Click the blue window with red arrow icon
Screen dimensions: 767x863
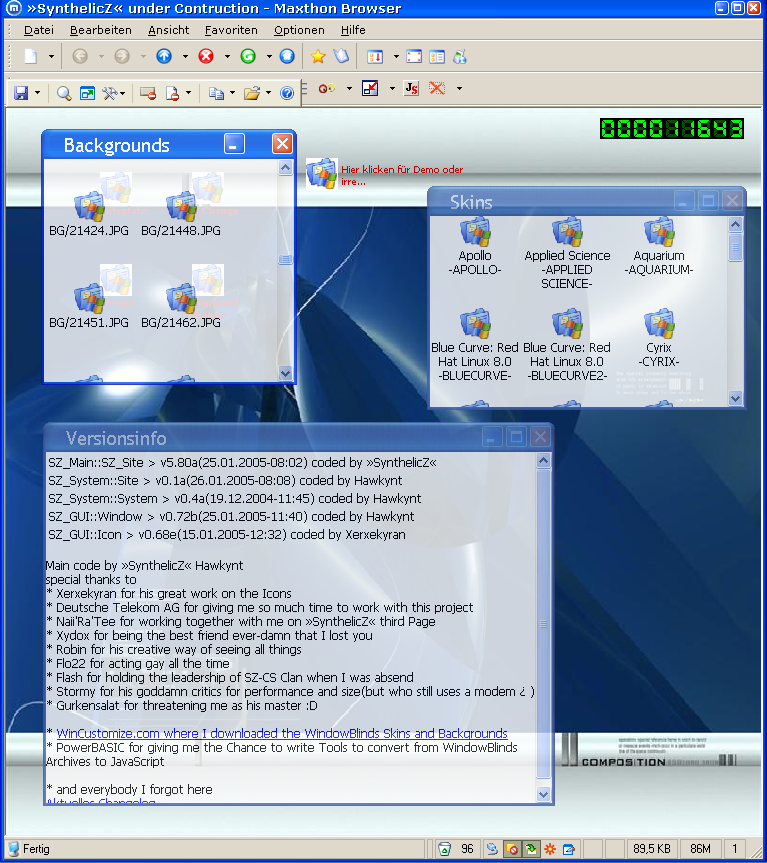tap(370, 88)
